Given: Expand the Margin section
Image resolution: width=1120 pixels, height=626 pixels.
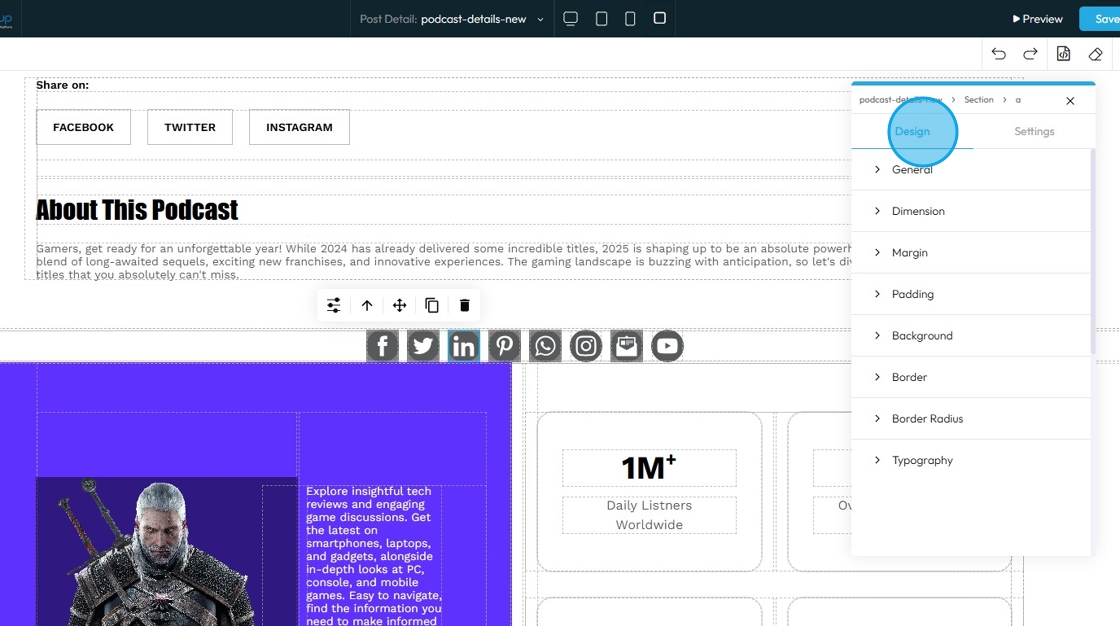Looking at the screenshot, I should (971, 253).
